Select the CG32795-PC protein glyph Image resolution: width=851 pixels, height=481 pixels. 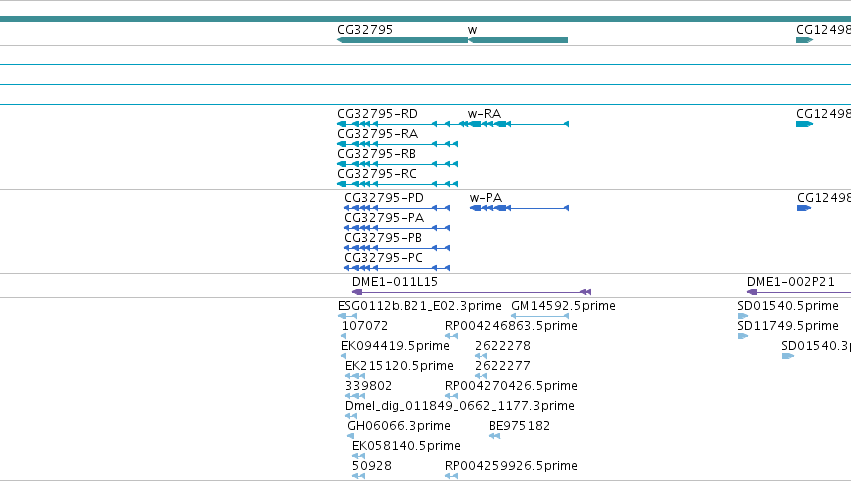pos(397,268)
